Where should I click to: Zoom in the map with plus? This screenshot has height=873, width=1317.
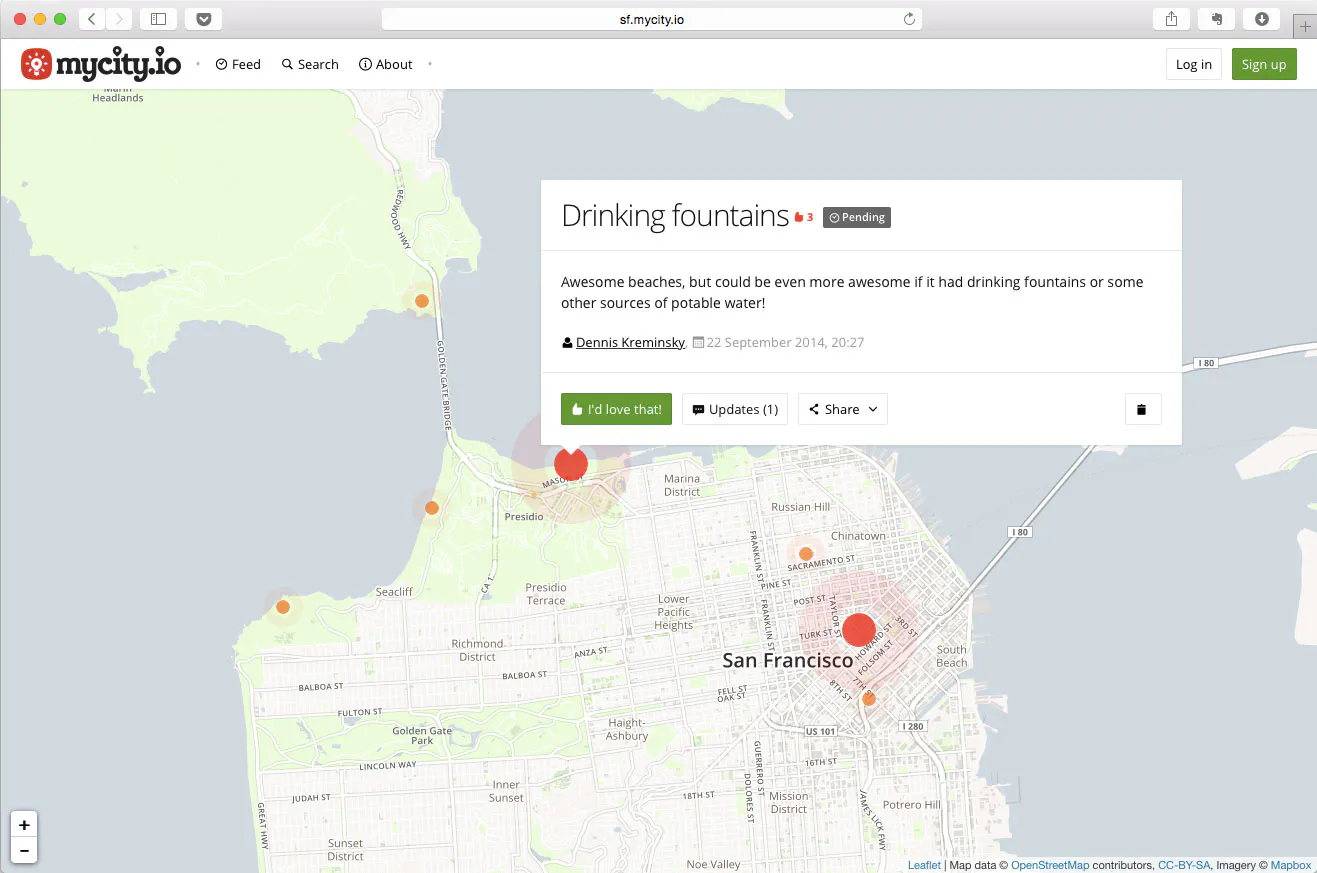pyautogui.click(x=24, y=825)
